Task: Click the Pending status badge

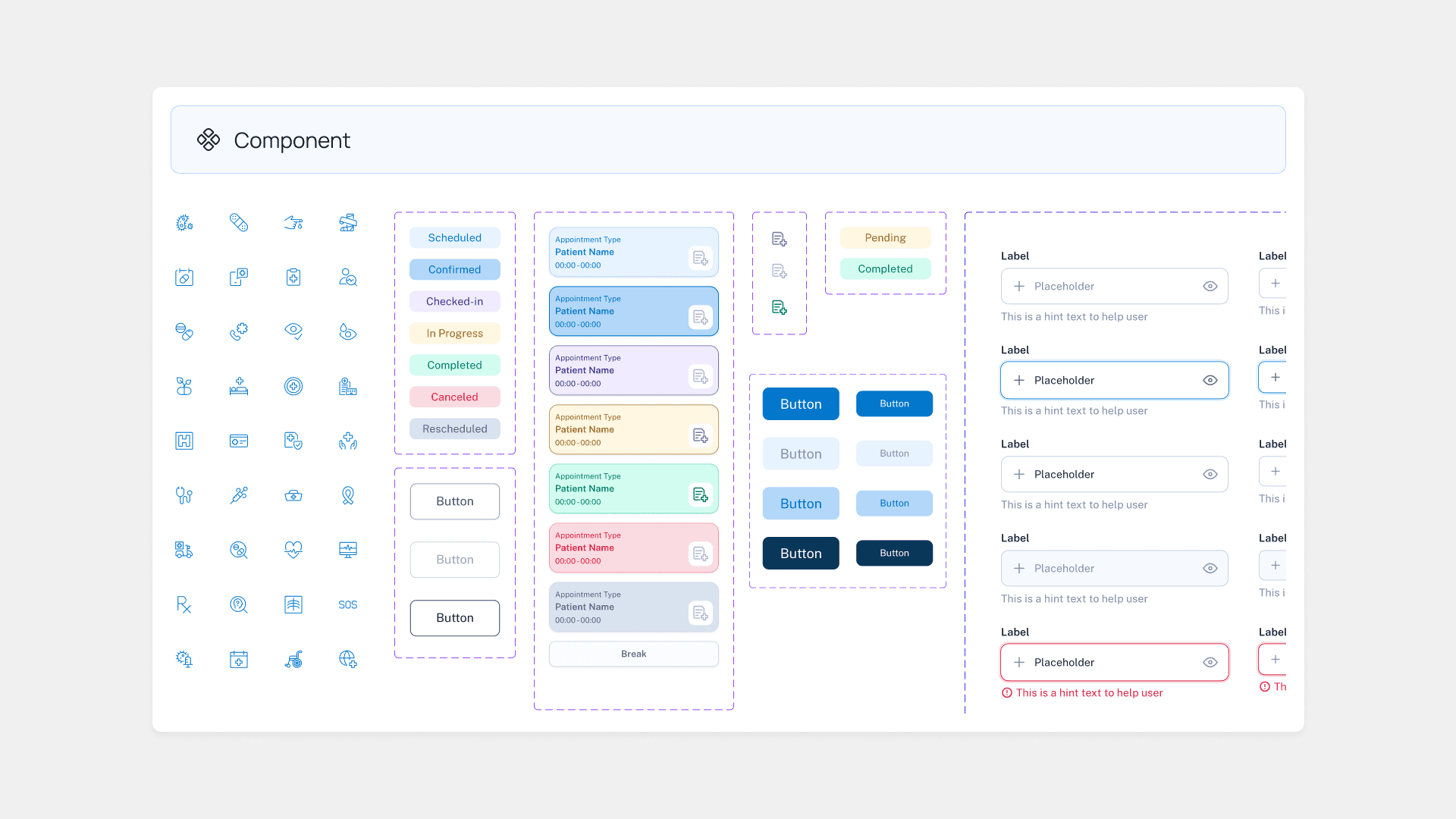Action: coord(885,238)
